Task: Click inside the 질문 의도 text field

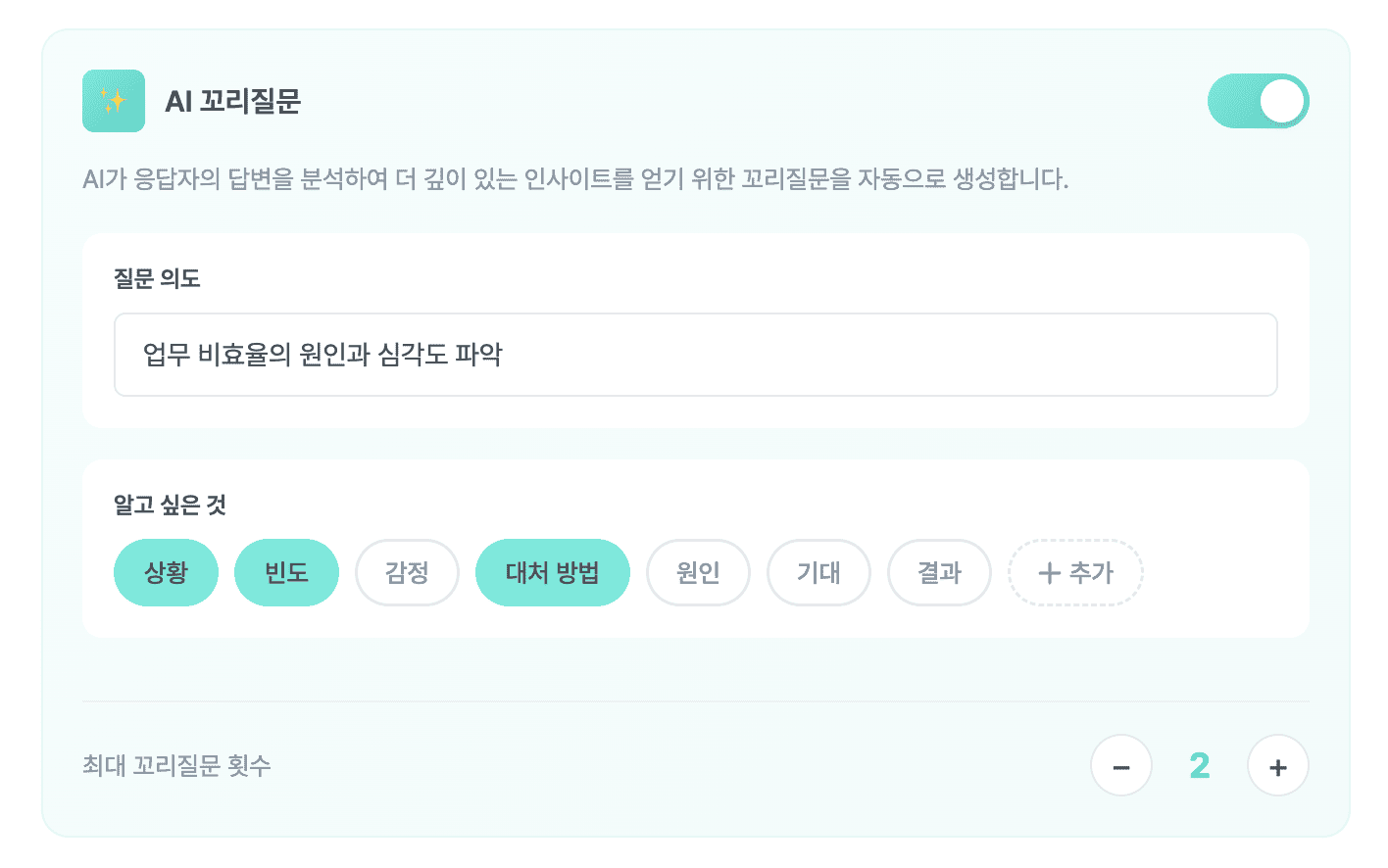Action: [x=696, y=355]
